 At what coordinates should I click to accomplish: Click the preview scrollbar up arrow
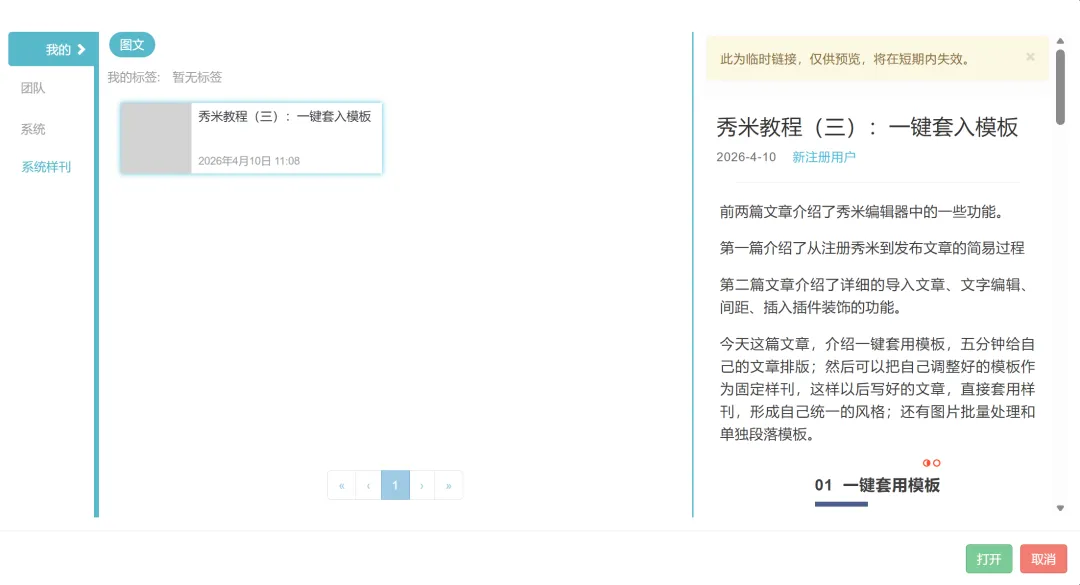[1061, 41]
